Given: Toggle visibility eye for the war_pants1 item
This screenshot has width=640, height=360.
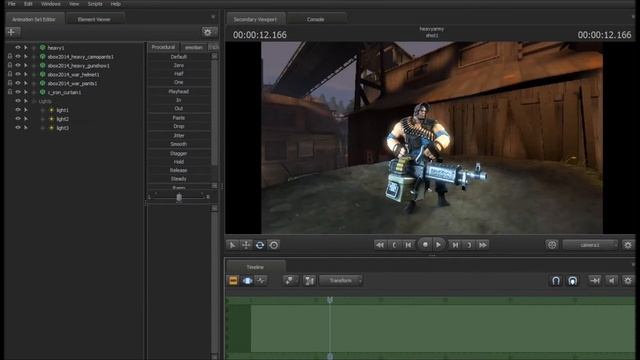Looking at the screenshot, I should pyautogui.click(x=18, y=83).
